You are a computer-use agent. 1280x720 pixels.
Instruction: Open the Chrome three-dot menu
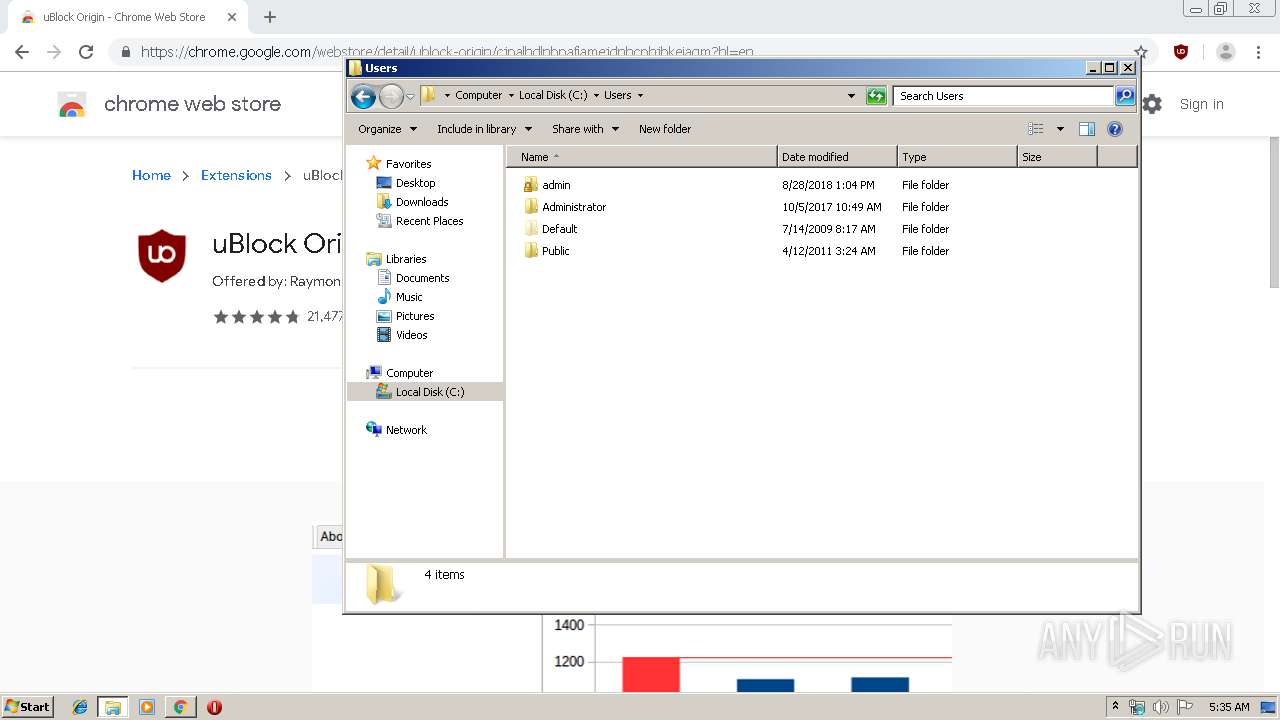coord(1258,52)
